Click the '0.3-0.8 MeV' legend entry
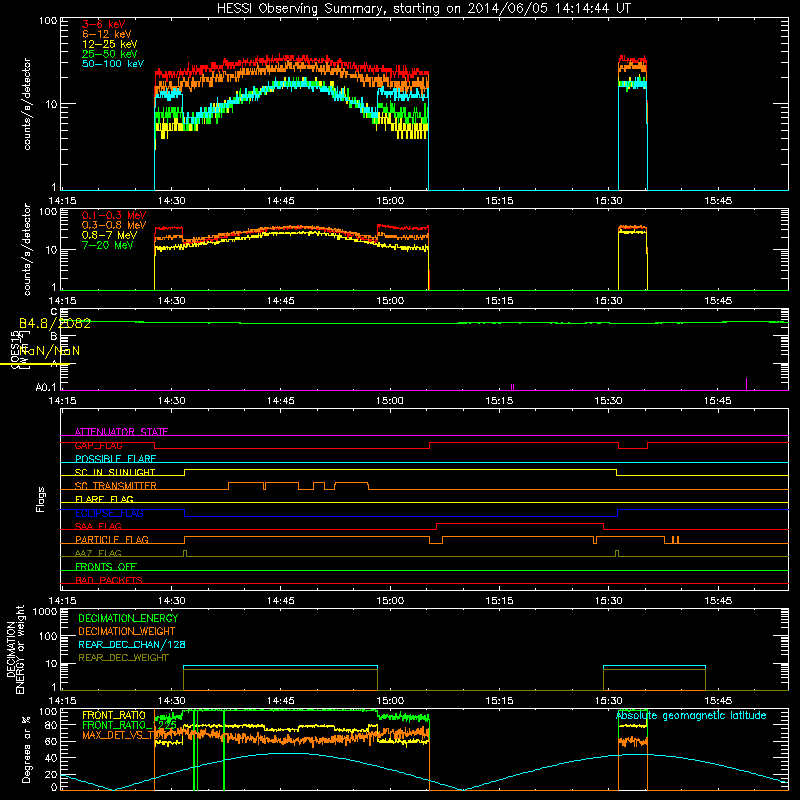Image resolution: width=800 pixels, height=800 pixels. pyautogui.click(x=114, y=225)
